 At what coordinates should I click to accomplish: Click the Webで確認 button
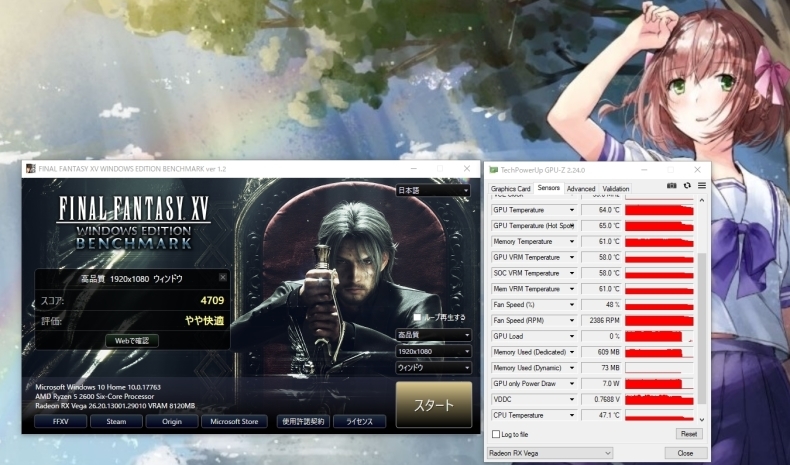point(132,341)
